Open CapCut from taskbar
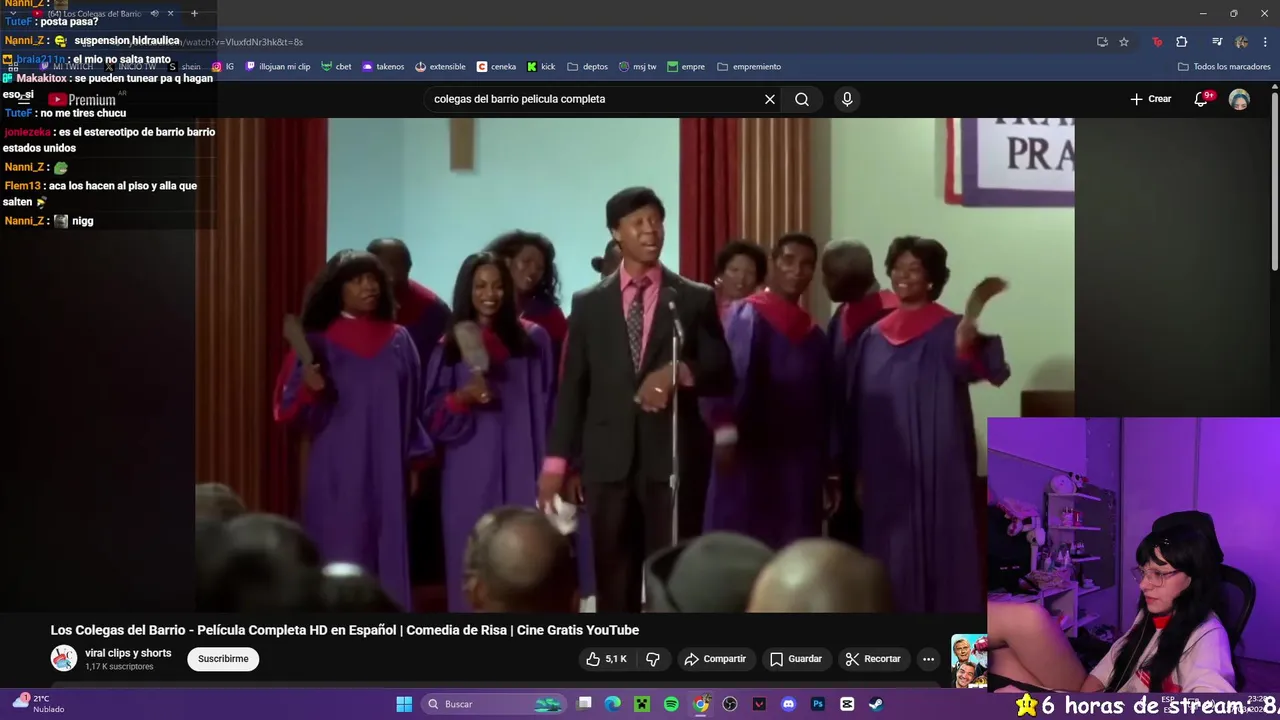Image resolution: width=1280 pixels, height=720 pixels. [x=847, y=704]
